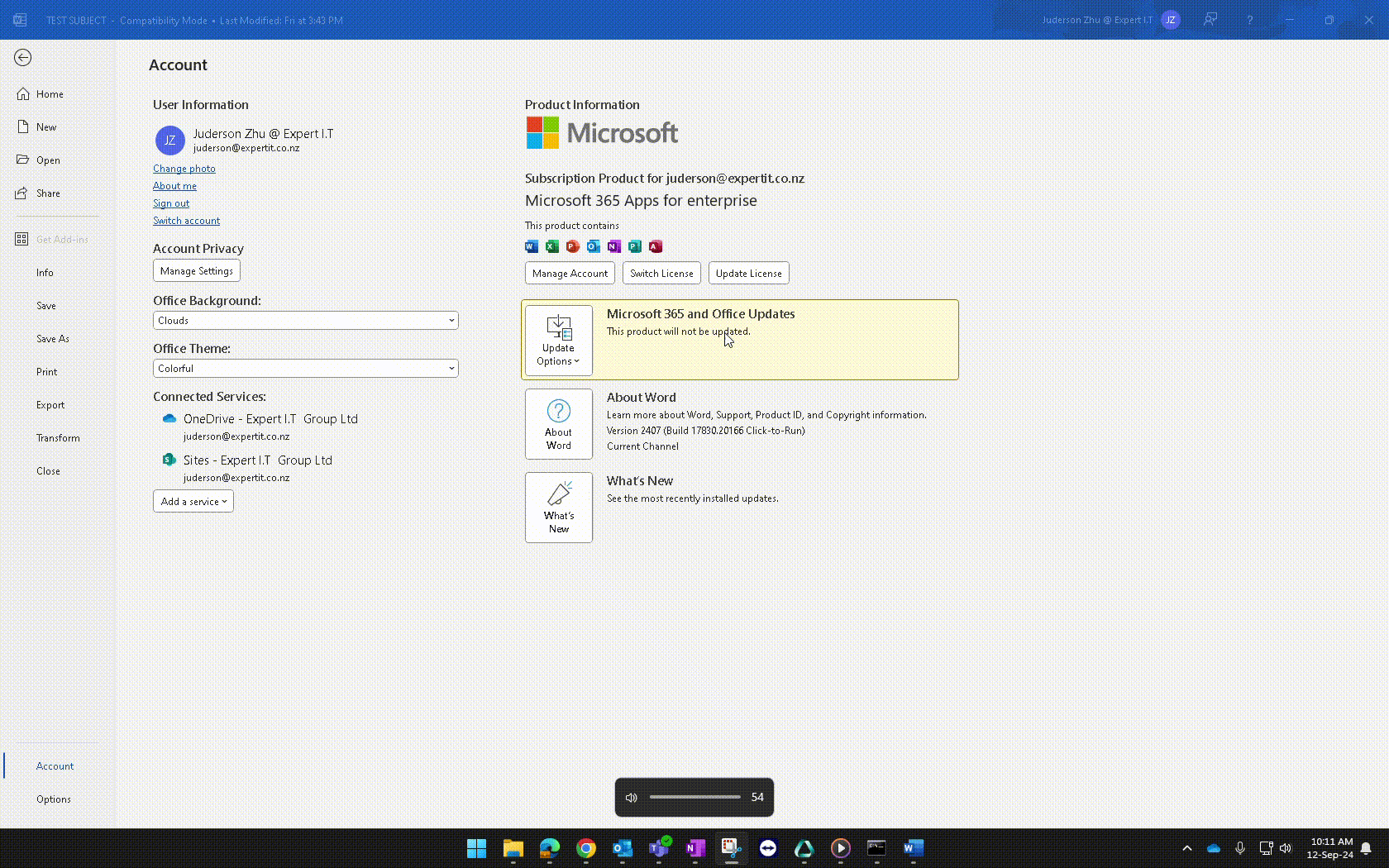
Task: Click the 'Version 2407 (Build 17830.20166 Click-to-Run)' text
Action: coord(706,431)
